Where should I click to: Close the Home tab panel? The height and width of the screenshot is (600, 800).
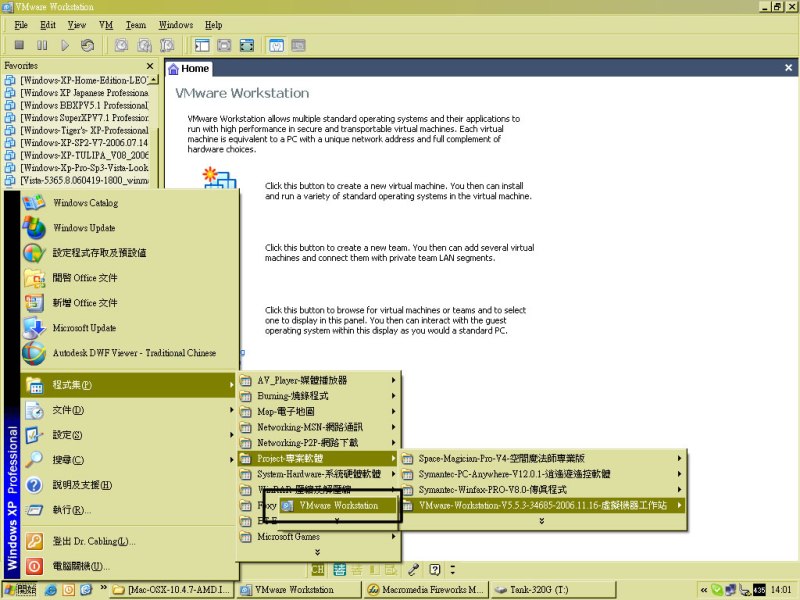[788, 68]
